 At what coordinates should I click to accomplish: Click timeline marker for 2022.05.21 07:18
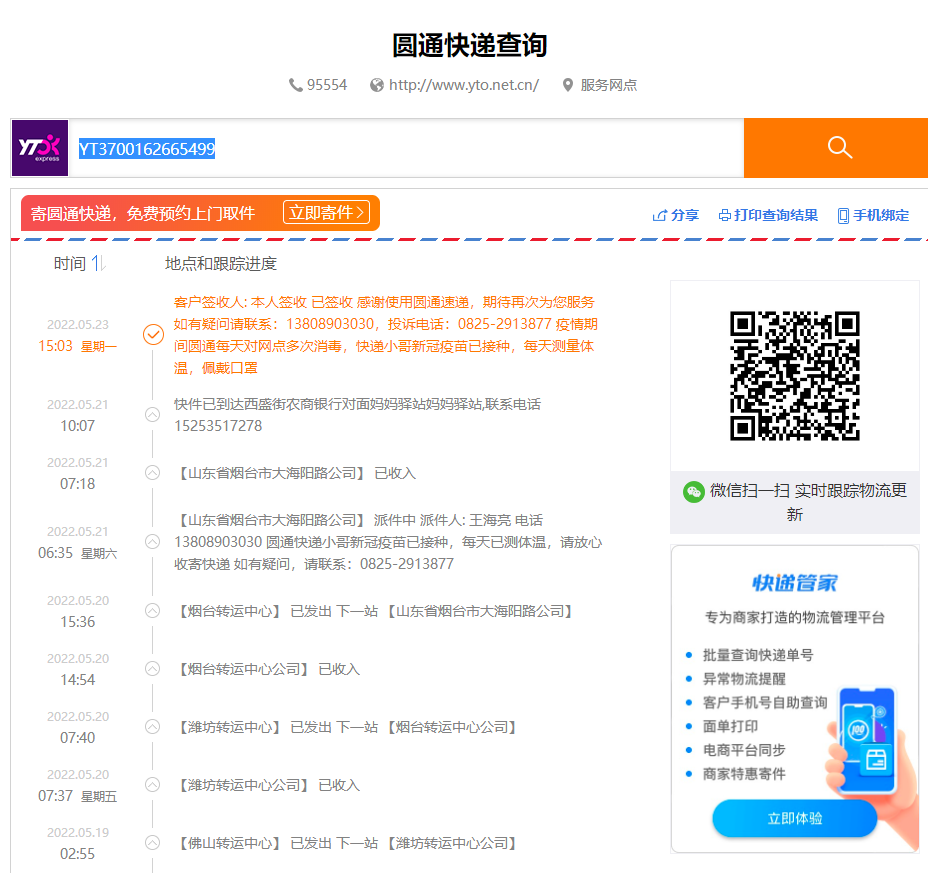click(153, 472)
